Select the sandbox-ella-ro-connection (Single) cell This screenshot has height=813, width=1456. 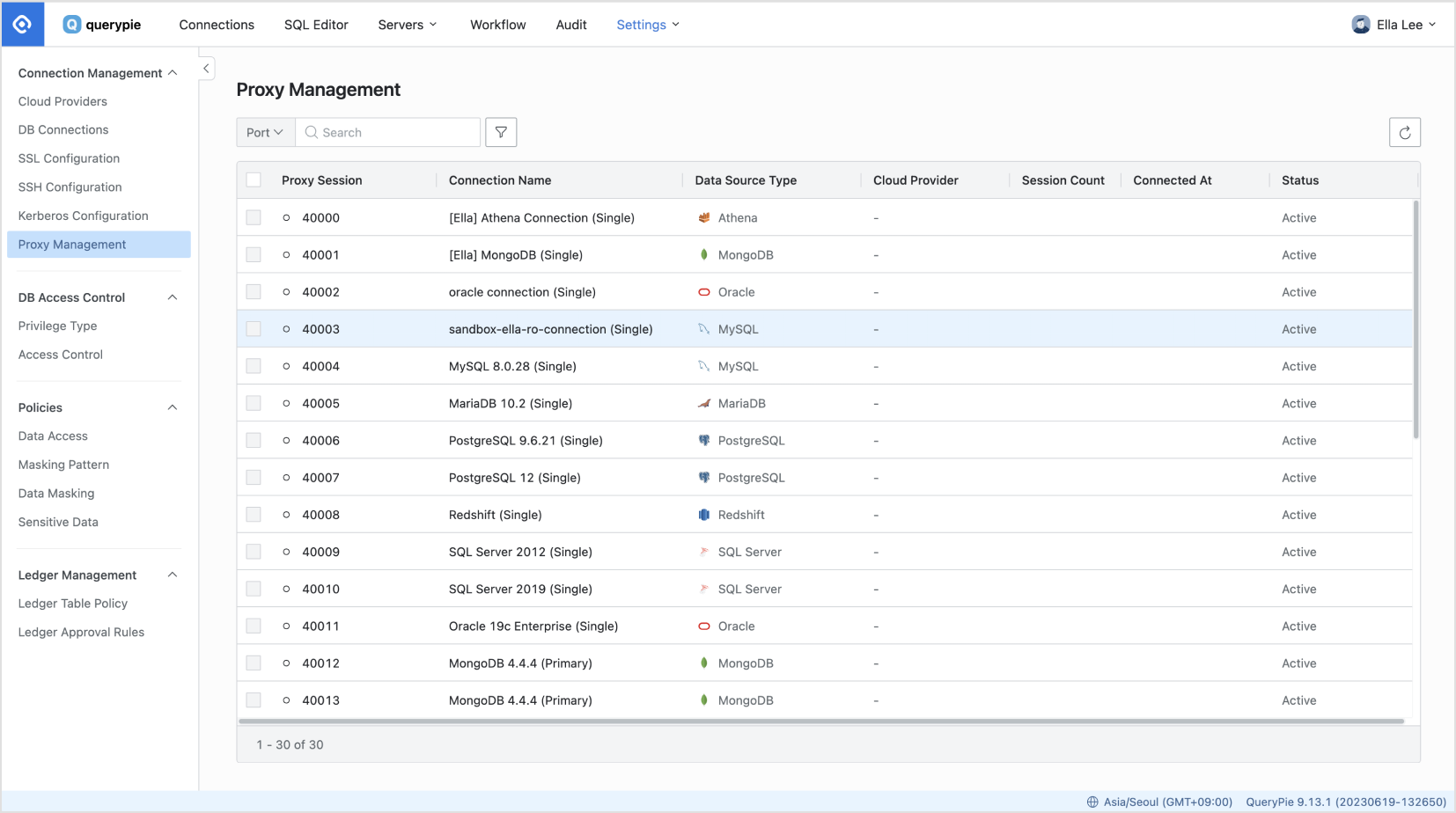point(551,329)
